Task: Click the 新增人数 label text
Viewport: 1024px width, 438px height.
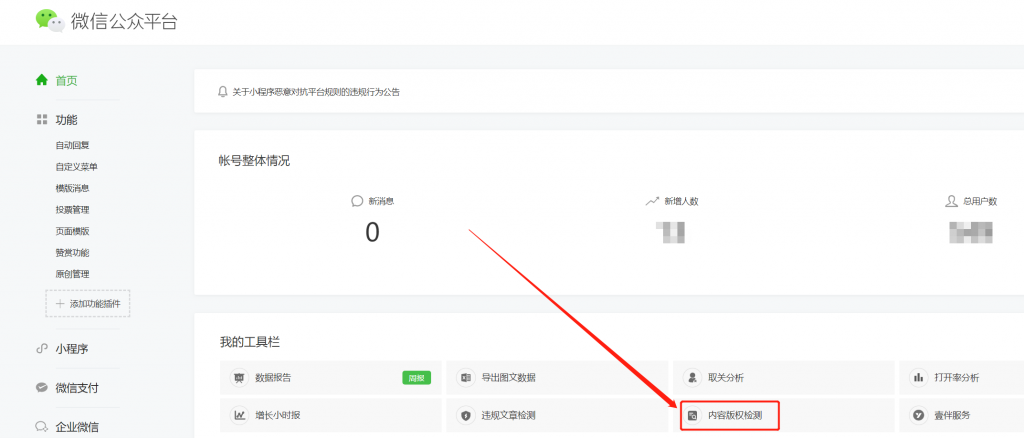Action: (x=682, y=201)
